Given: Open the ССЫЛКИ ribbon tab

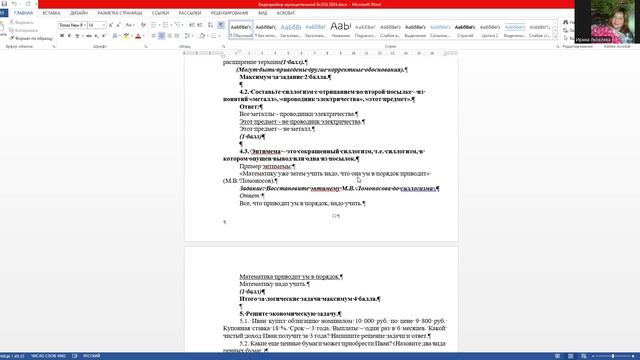Looking at the screenshot, I should pyautogui.click(x=160, y=13).
